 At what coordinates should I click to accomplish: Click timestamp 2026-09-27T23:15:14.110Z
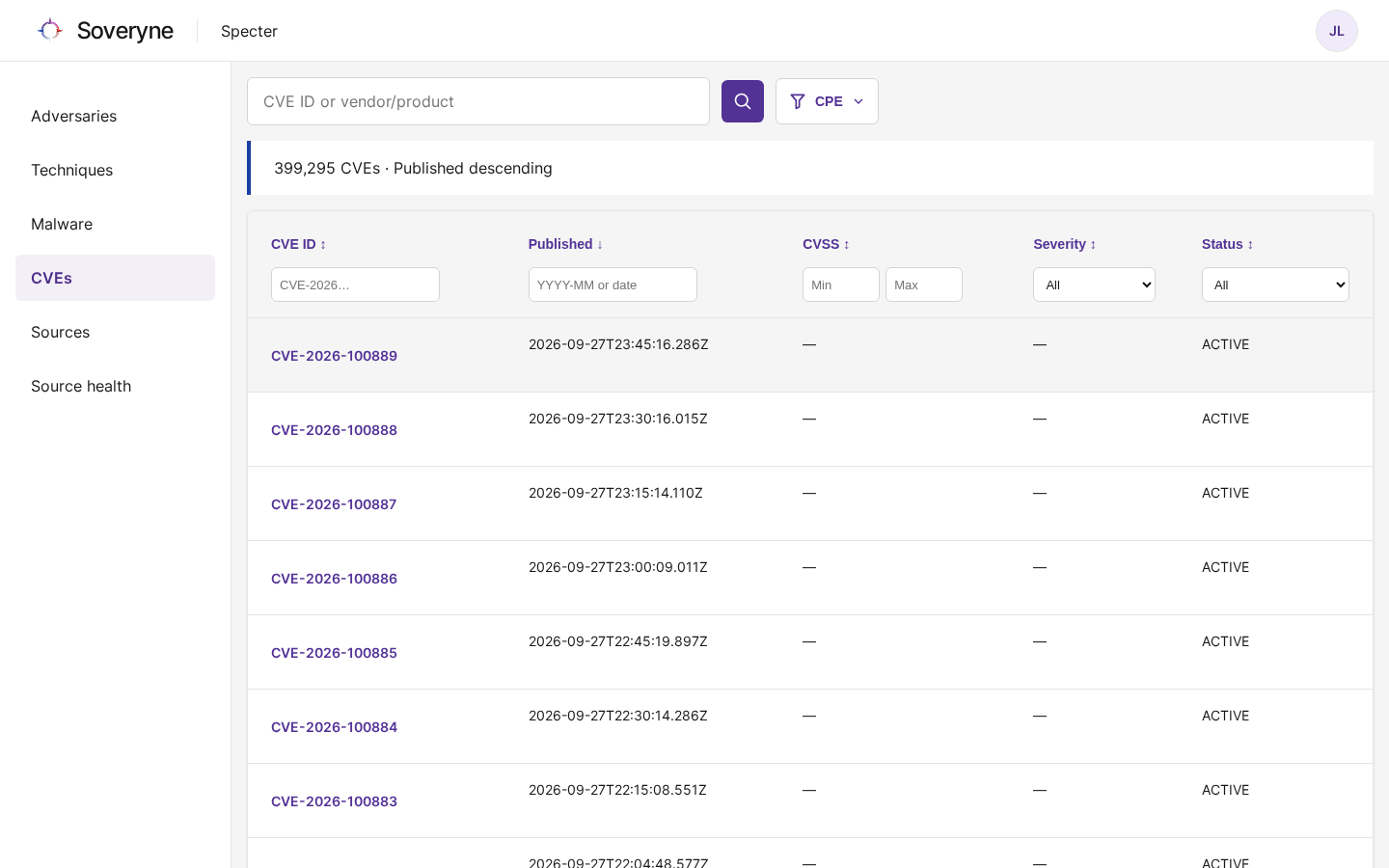pyautogui.click(x=615, y=493)
